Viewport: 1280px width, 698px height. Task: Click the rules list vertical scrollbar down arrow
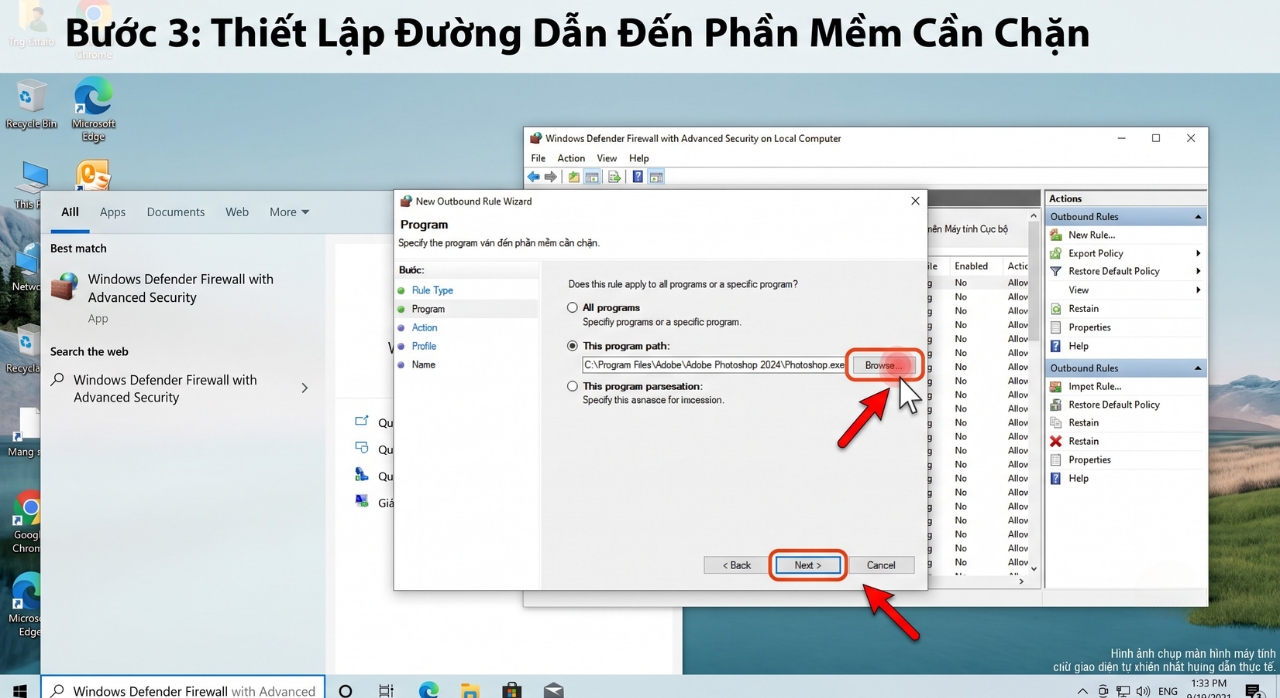click(x=1034, y=568)
